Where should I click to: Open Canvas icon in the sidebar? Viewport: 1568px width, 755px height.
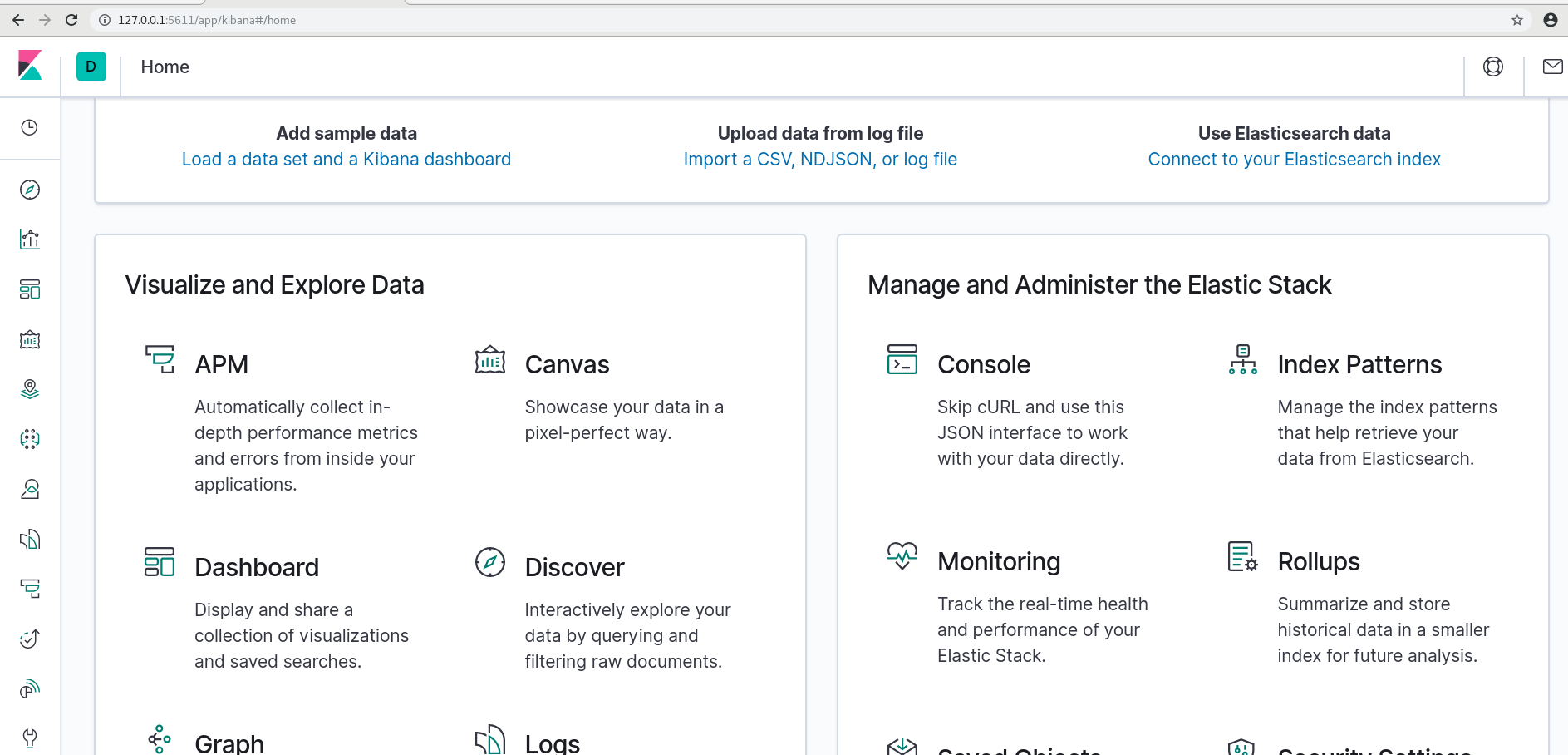[x=30, y=339]
